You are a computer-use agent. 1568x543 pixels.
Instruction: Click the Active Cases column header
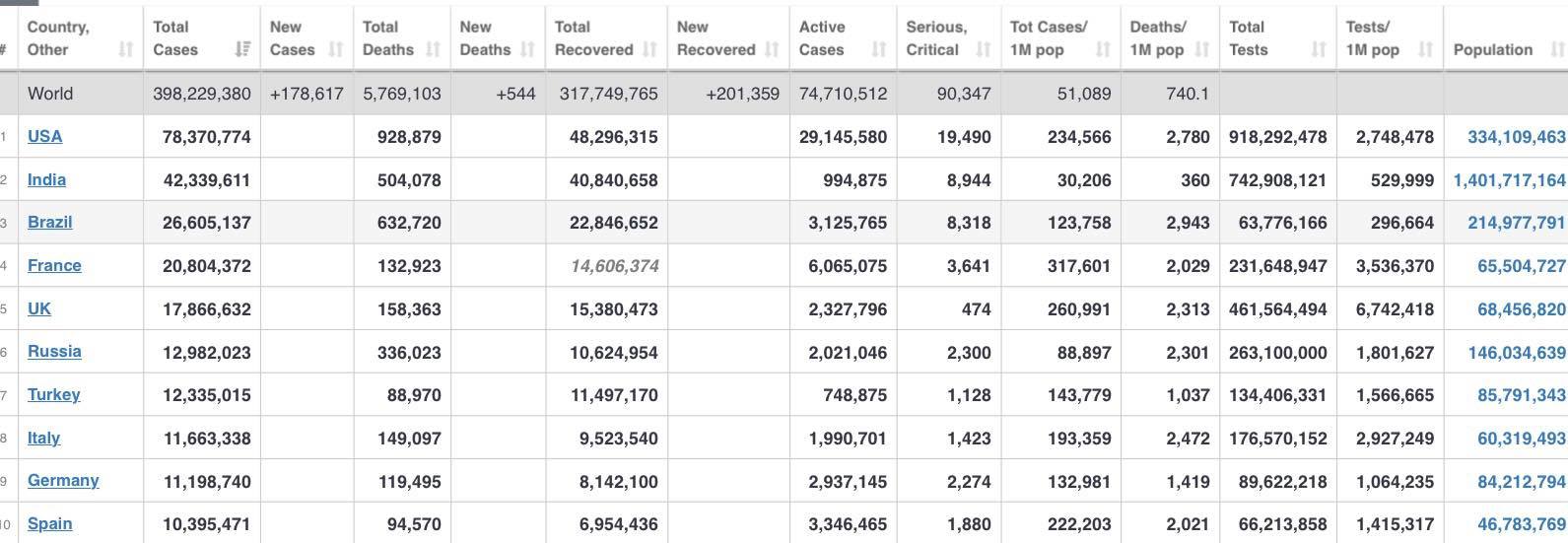tap(843, 38)
